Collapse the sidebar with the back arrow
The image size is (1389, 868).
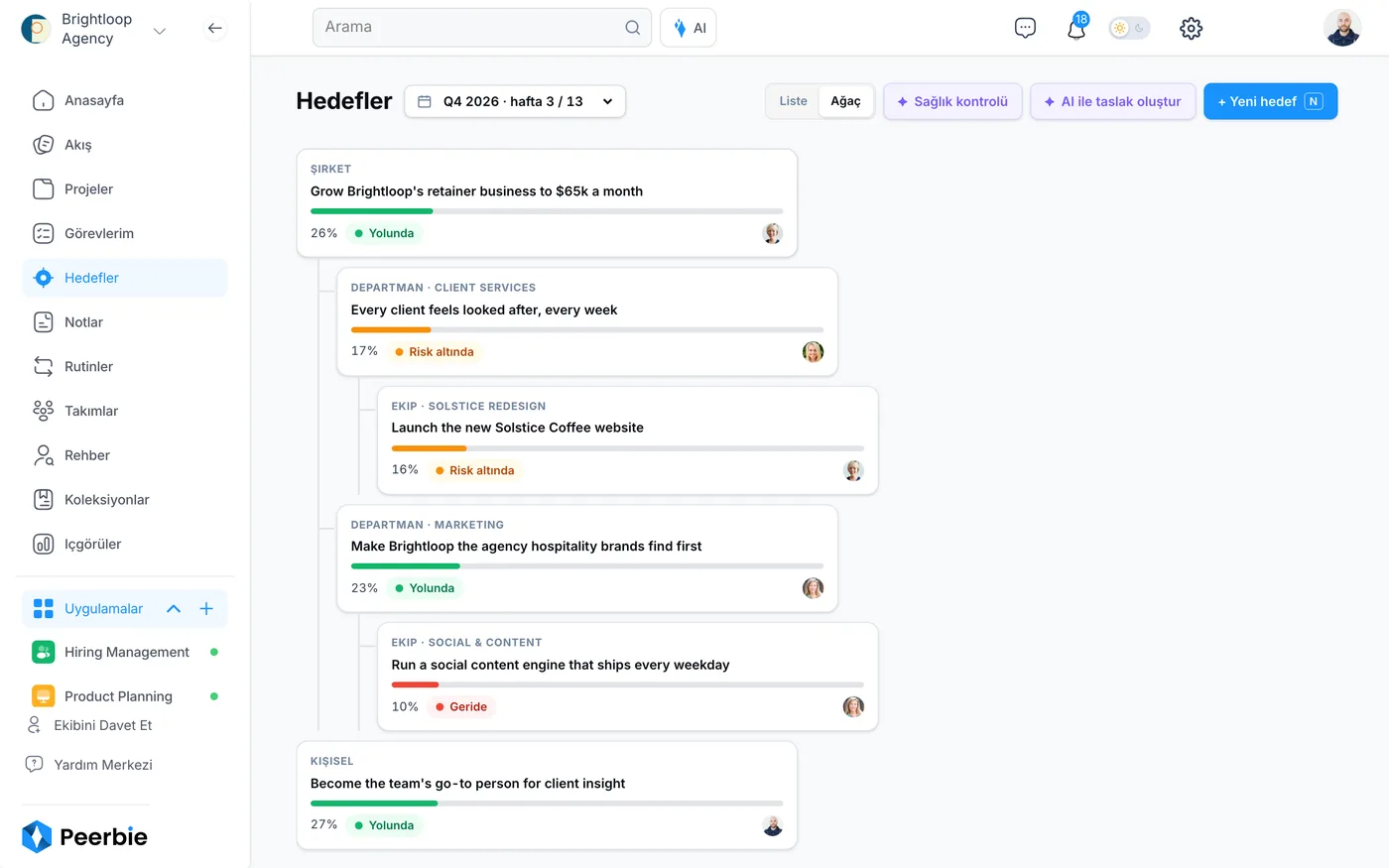[x=214, y=29]
